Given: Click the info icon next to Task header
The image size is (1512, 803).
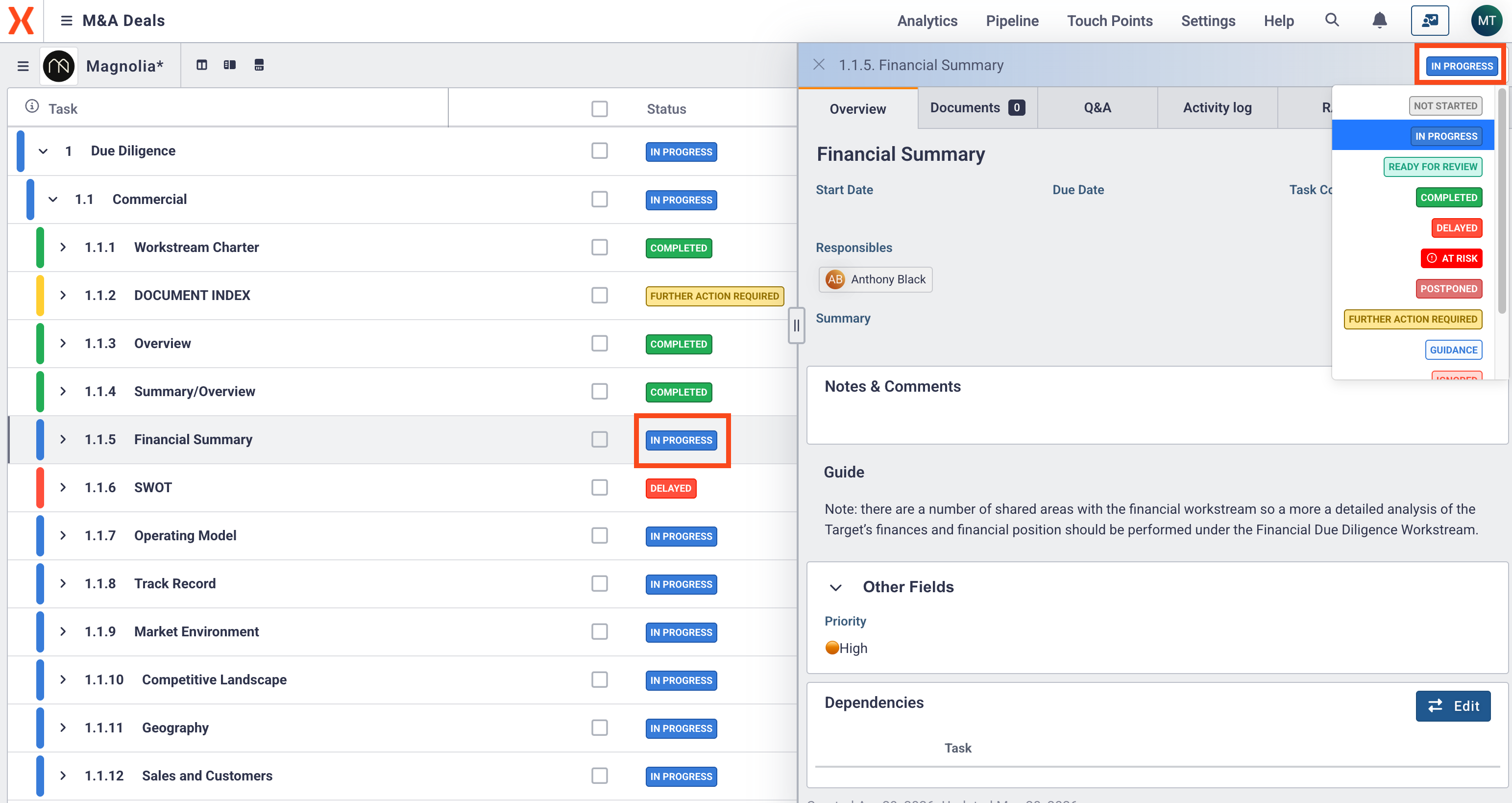Looking at the screenshot, I should [x=32, y=106].
